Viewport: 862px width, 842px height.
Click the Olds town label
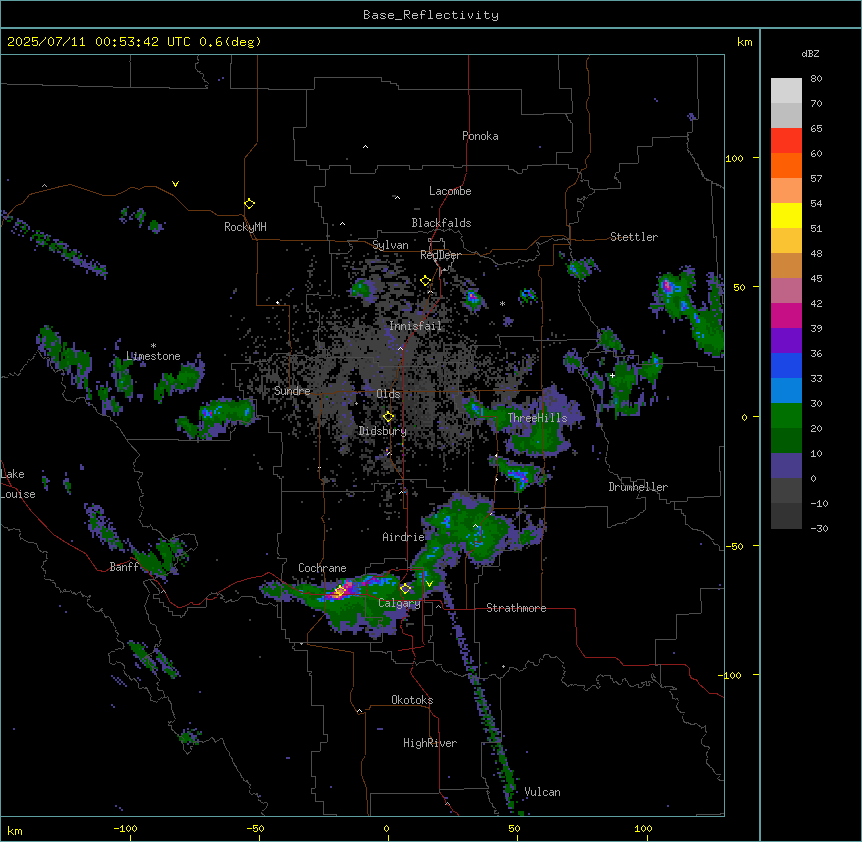[x=388, y=394]
